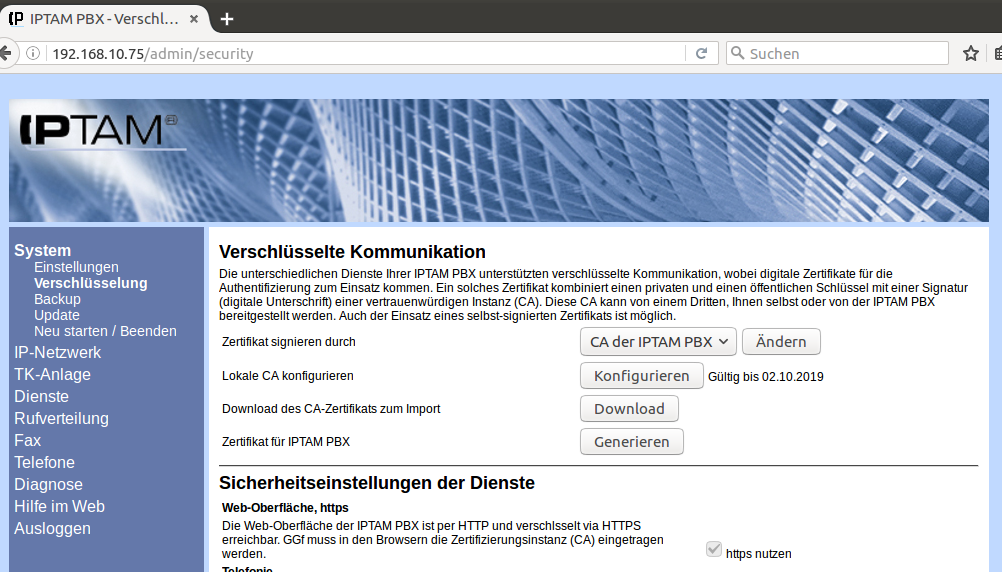The image size is (1002, 572).
Task: Click the site info icon in address bar
Action: 33,54
